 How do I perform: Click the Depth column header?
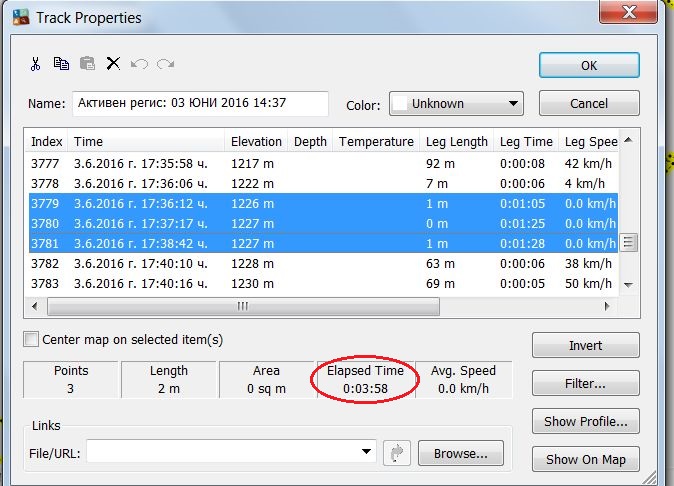[310, 141]
